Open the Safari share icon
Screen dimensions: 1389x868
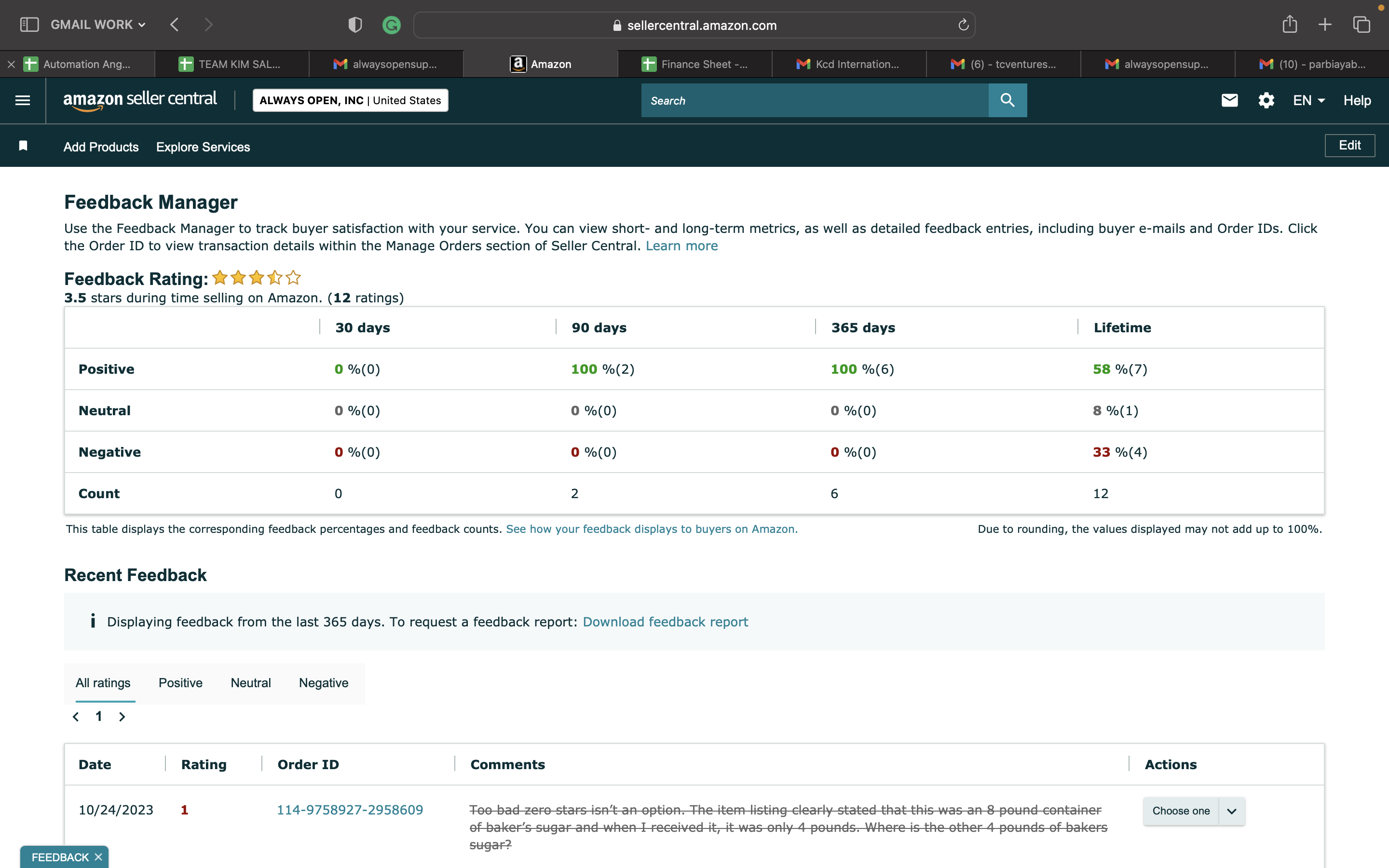1290,24
